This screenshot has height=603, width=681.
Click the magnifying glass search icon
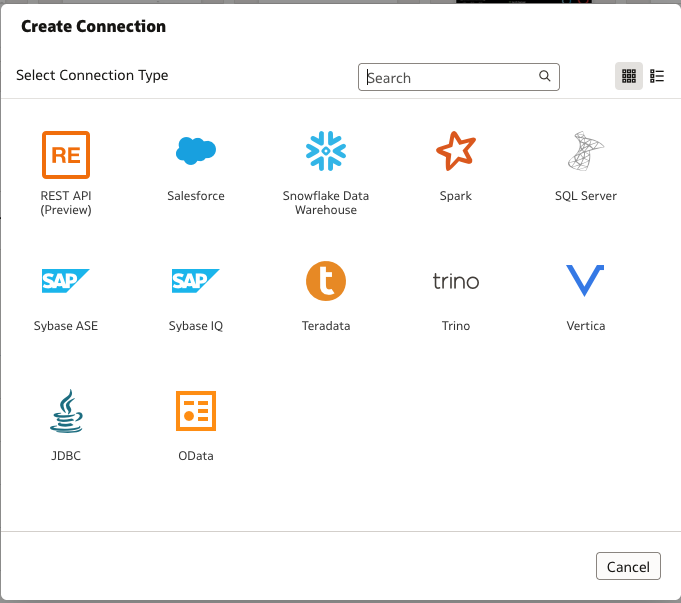(x=545, y=76)
